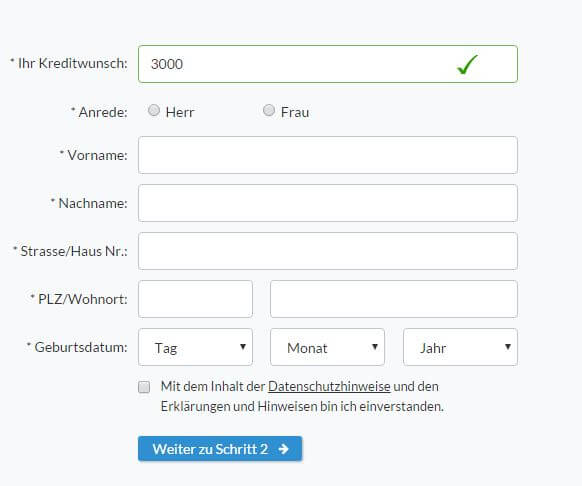Open the Datenschutzhinweise link
This screenshot has width=582, height=486.
(x=329, y=386)
